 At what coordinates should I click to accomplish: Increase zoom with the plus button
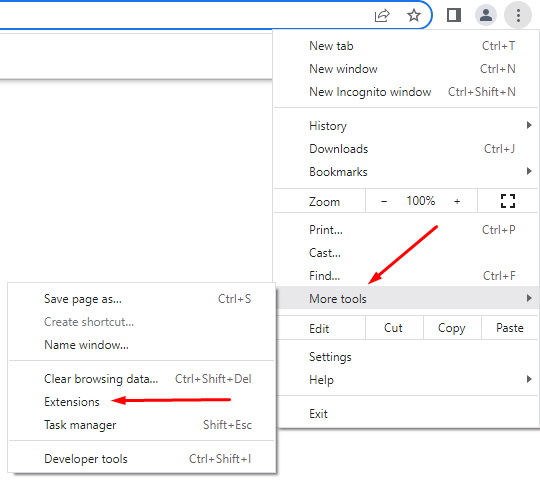[x=457, y=201]
